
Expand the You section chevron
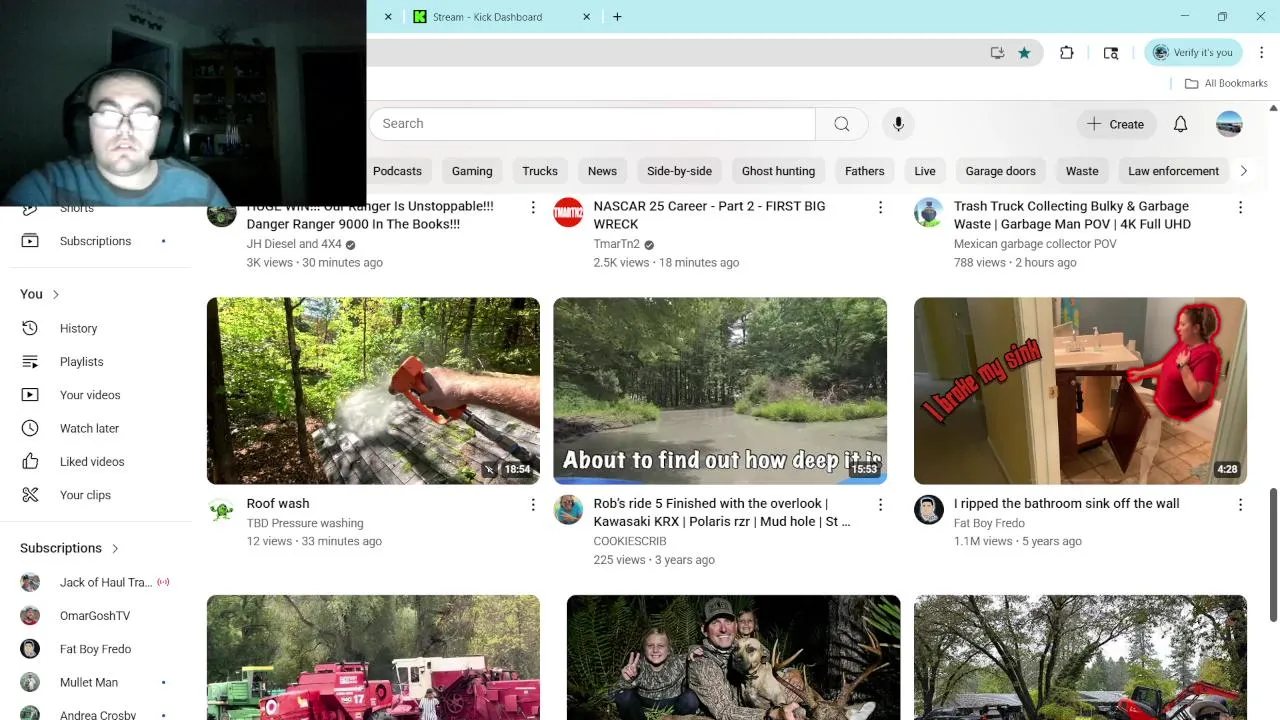[56, 294]
